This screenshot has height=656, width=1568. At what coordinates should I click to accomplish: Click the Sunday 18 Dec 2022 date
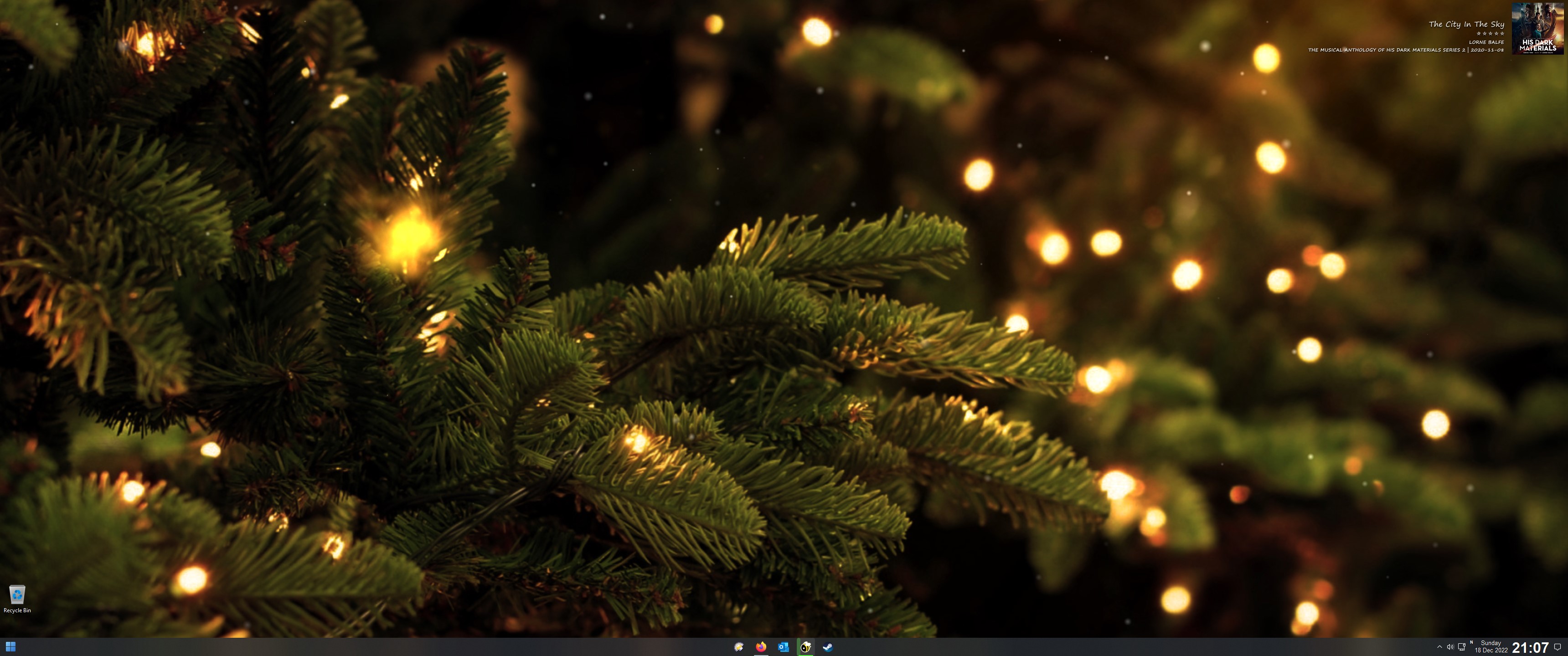point(1491,646)
